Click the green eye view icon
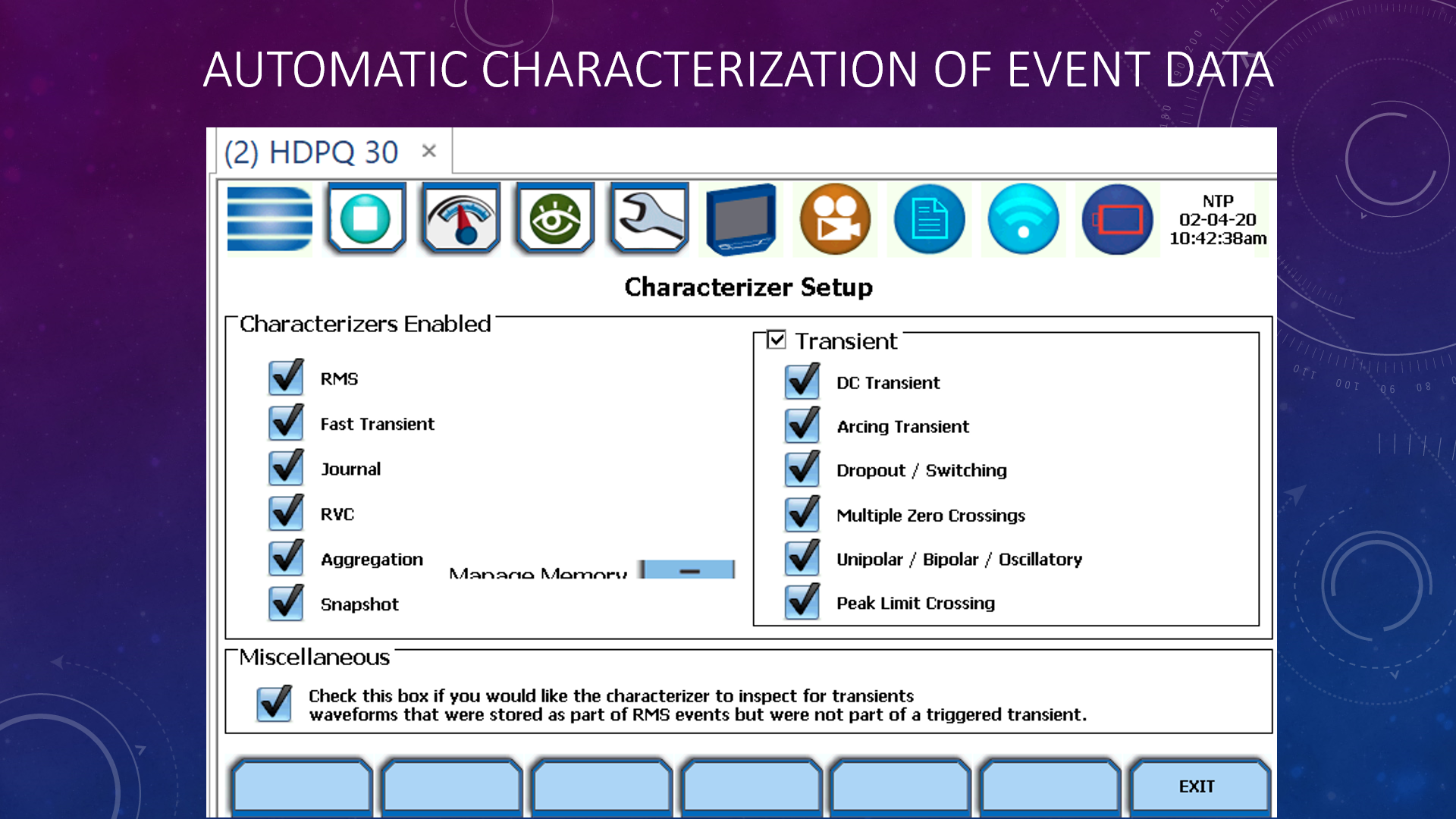 tap(555, 218)
